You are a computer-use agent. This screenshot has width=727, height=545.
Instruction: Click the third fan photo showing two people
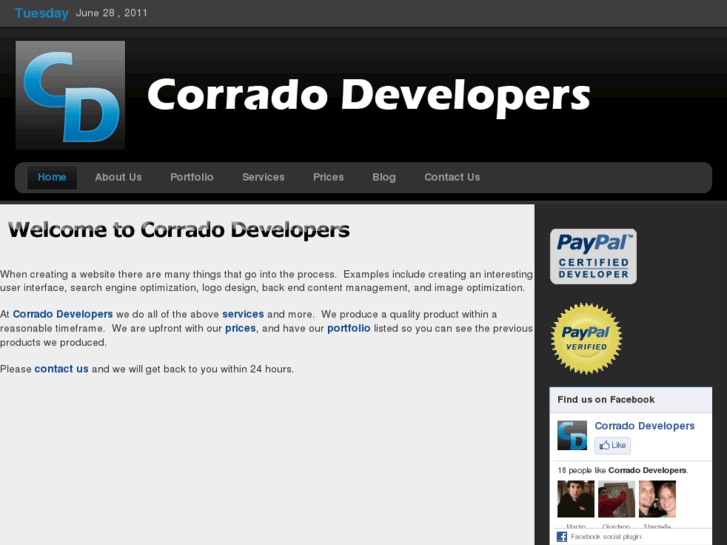(x=657, y=499)
